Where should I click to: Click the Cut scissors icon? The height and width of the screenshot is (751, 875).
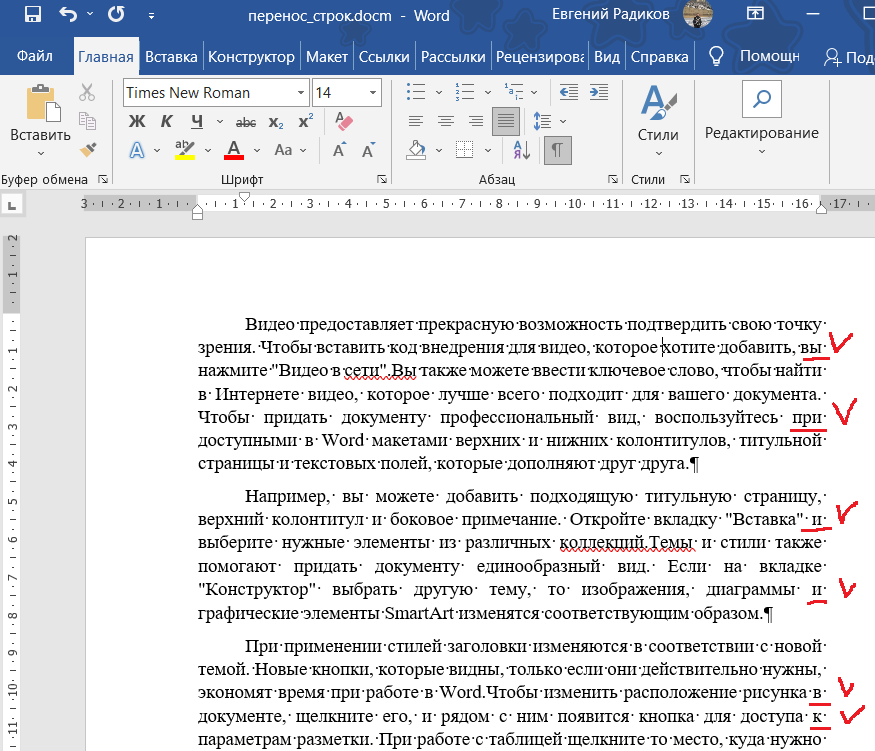[87, 92]
